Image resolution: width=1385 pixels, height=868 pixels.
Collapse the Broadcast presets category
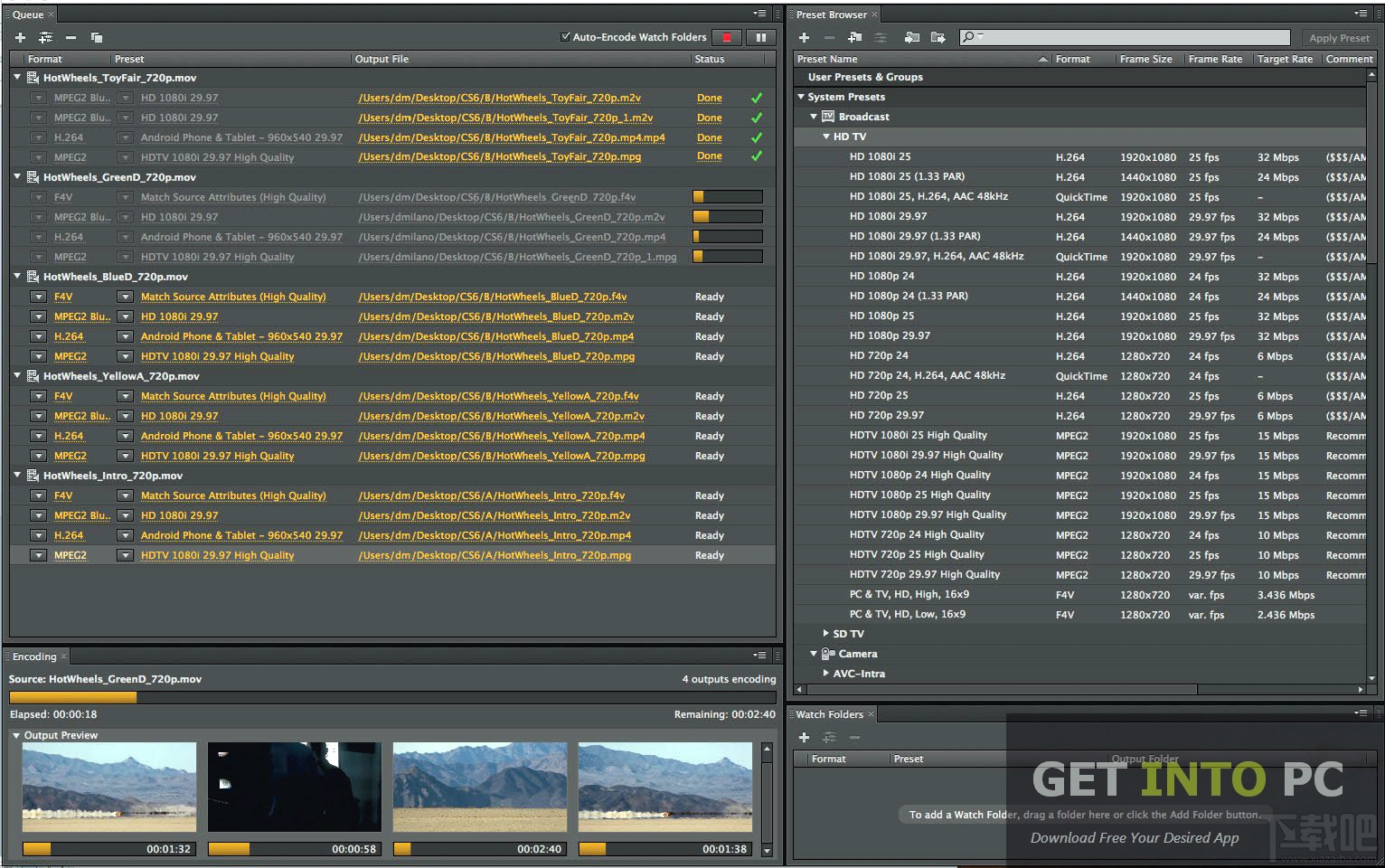point(813,116)
